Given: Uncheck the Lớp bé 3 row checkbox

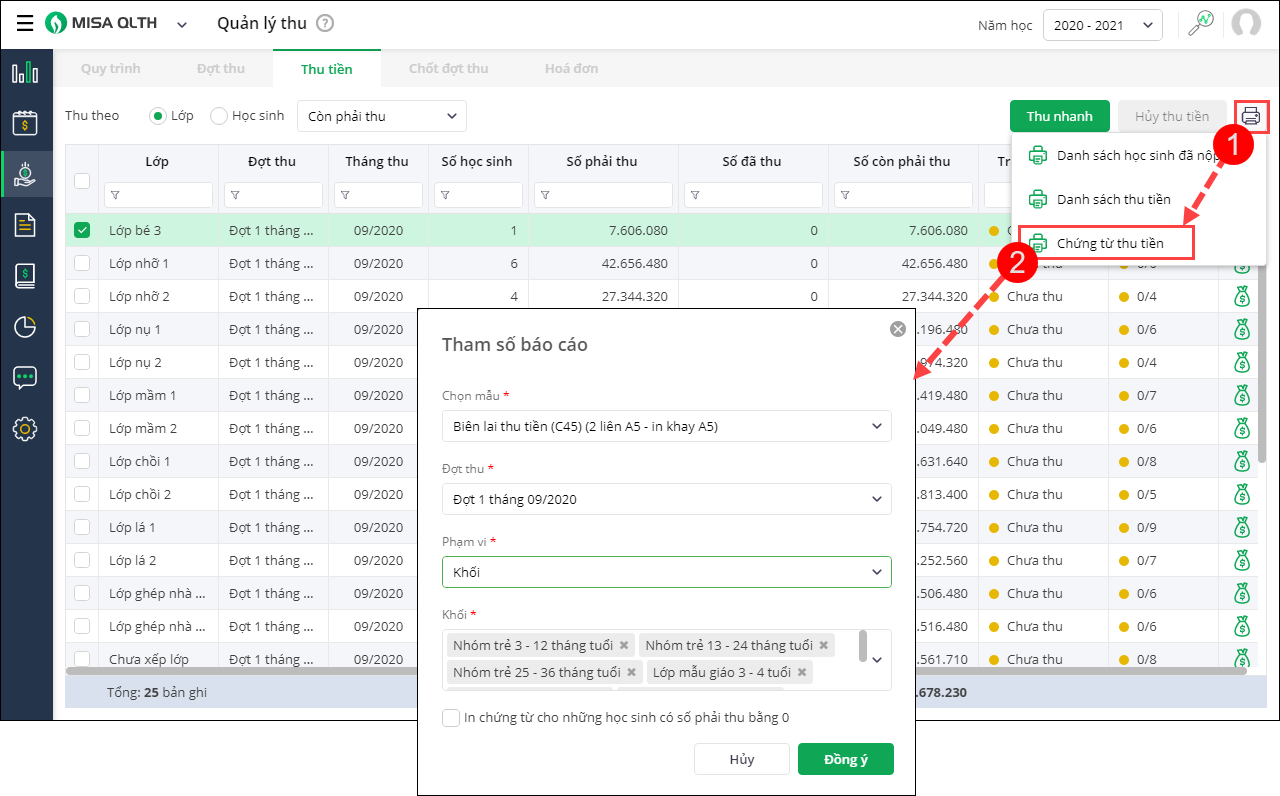Looking at the screenshot, I should 82,230.
